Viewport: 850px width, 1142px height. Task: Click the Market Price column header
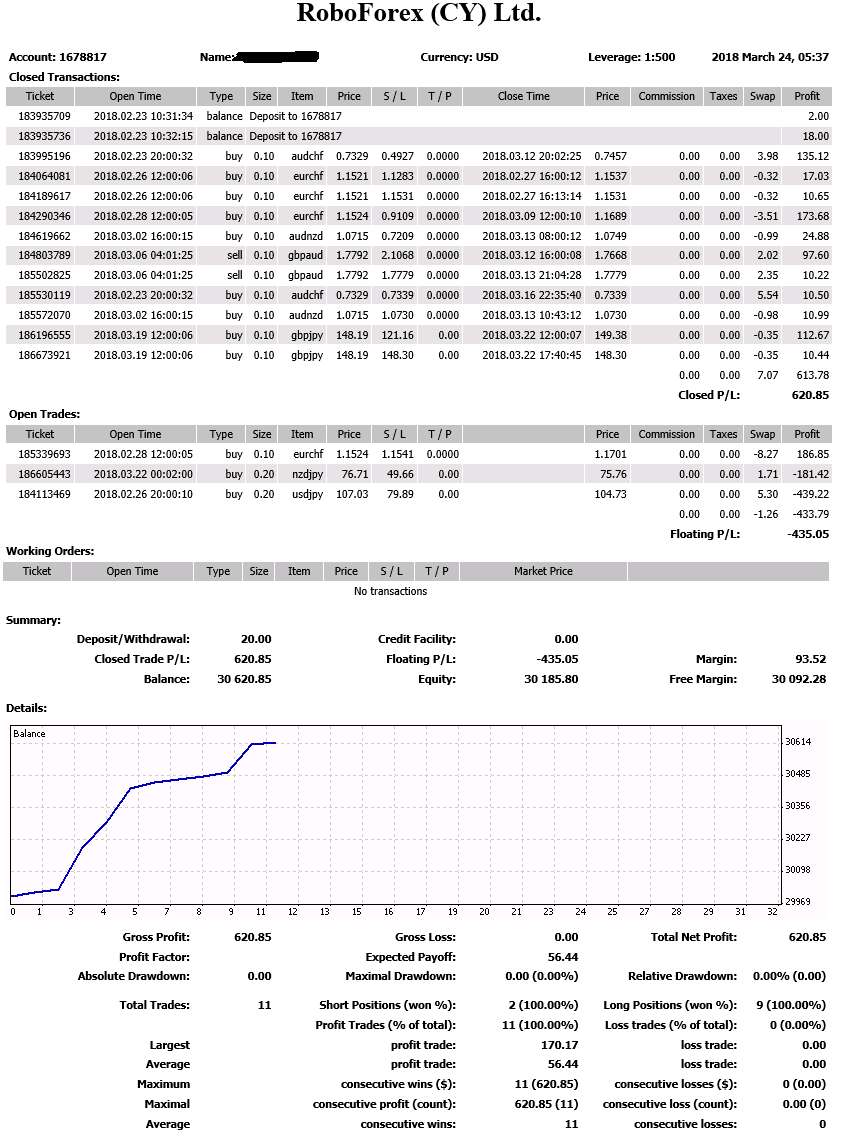click(543, 572)
